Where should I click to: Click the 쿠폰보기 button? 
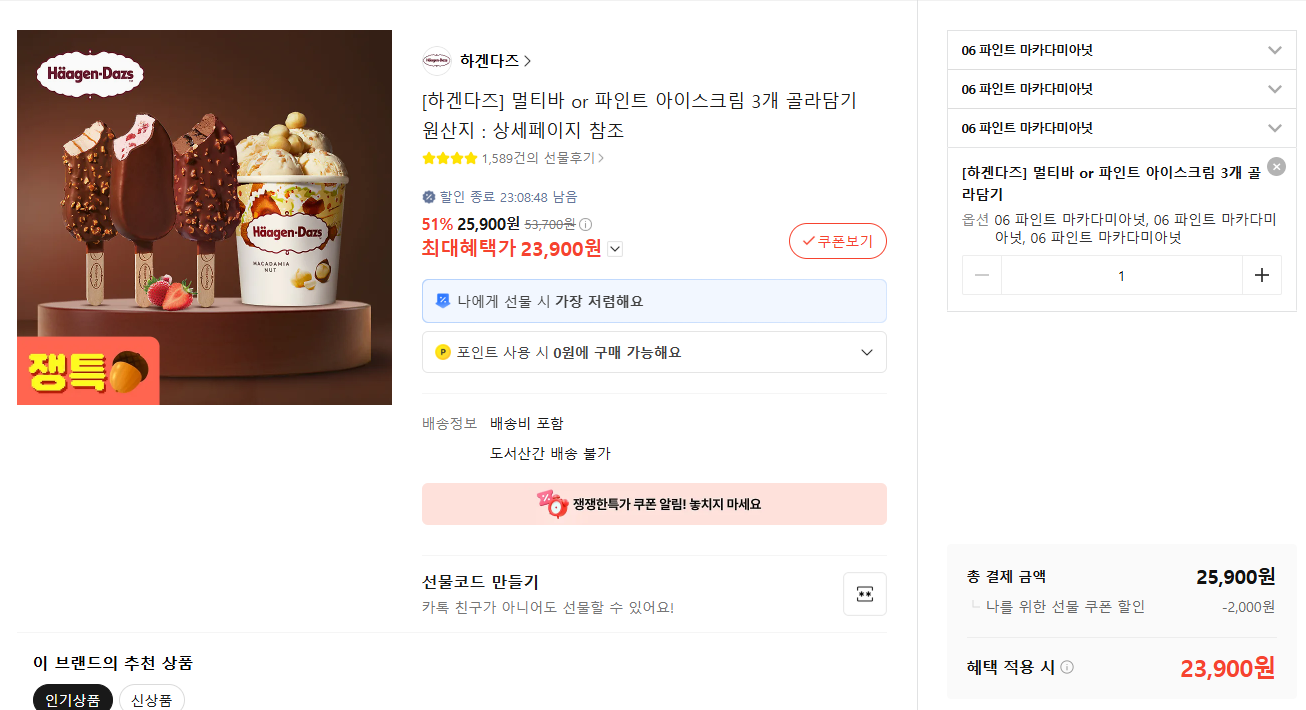click(x=837, y=241)
